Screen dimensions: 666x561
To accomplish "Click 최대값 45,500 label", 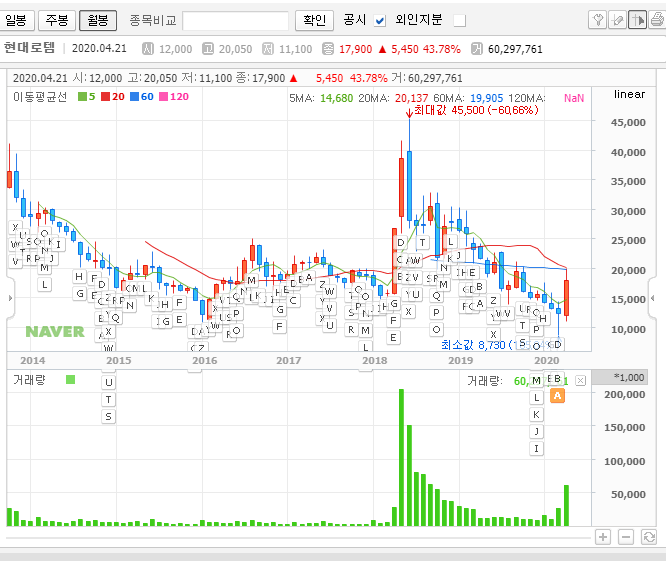I will [x=476, y=110].
